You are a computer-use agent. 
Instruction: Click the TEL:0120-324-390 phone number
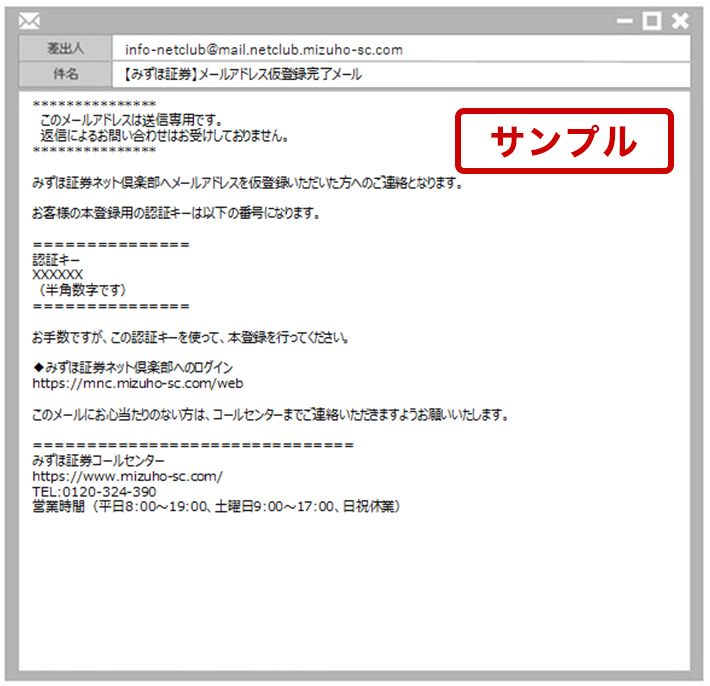[94, 492]
